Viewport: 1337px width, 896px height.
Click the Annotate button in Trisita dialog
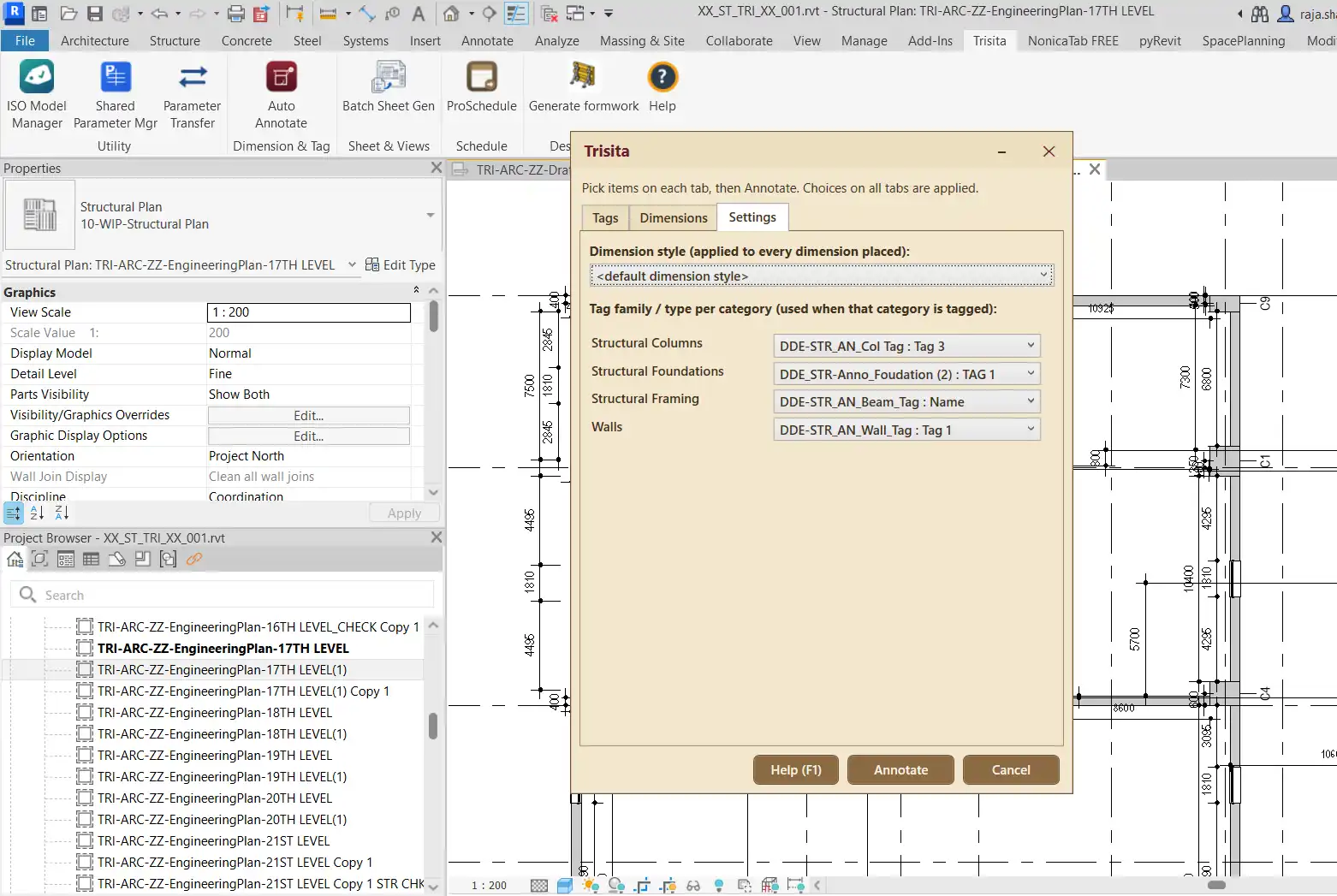[900, 769]
